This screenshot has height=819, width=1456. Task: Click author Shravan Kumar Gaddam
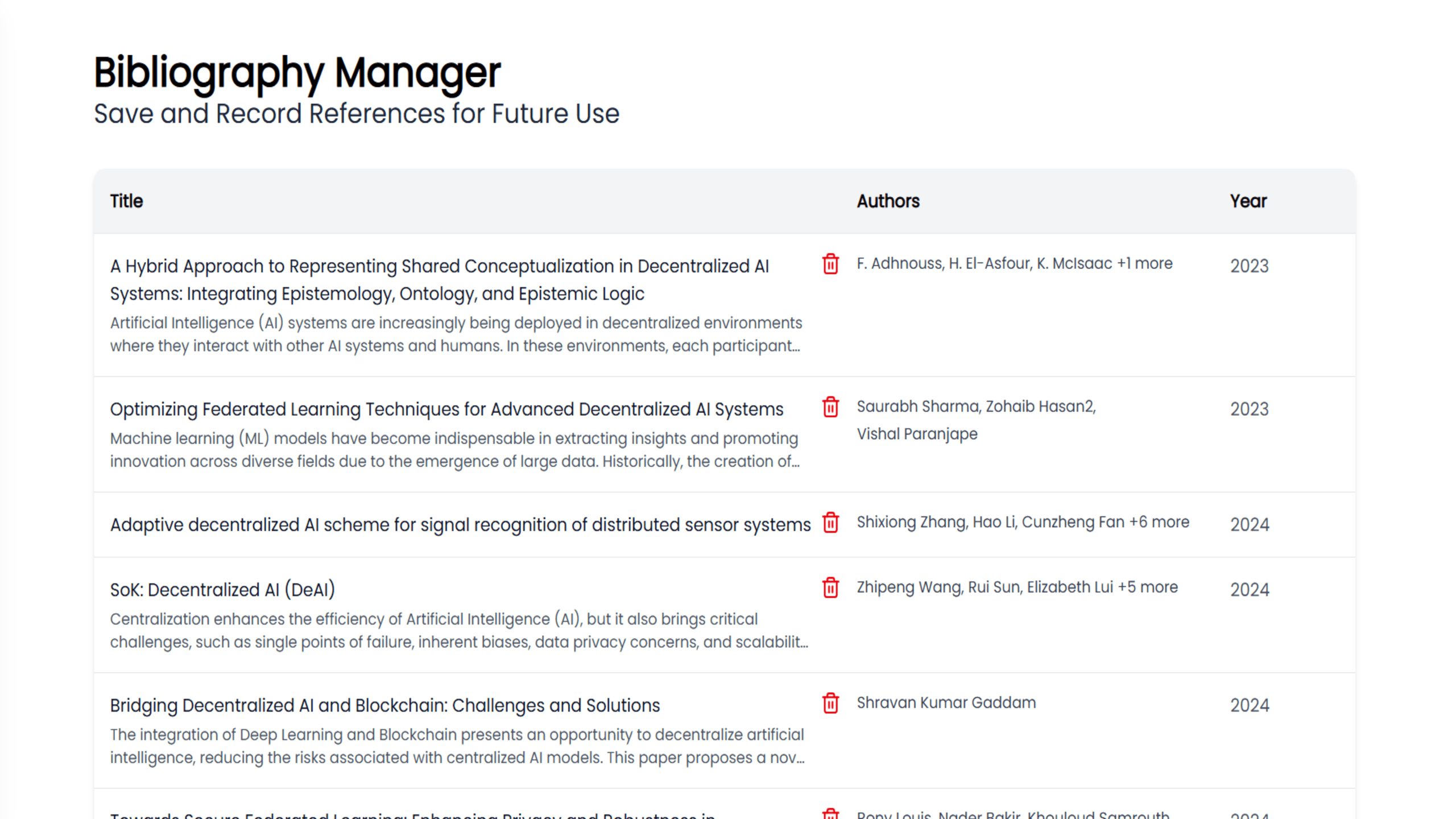946,703
